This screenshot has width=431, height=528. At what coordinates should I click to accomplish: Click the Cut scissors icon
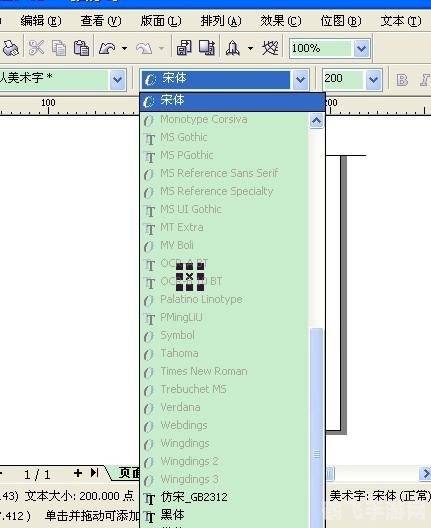coord(36,48)
